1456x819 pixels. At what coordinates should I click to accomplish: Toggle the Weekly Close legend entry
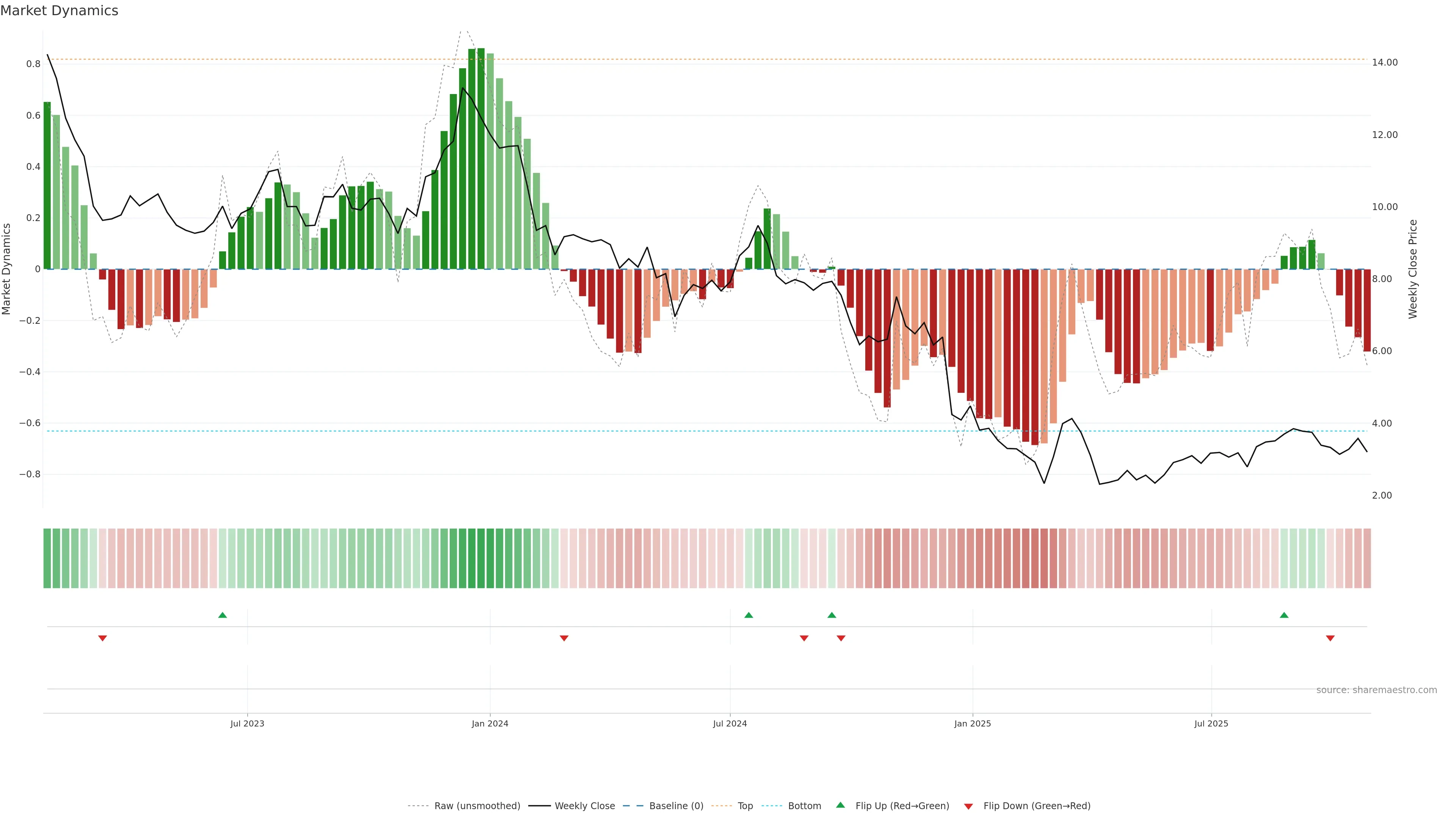click(x=584, y=806)
